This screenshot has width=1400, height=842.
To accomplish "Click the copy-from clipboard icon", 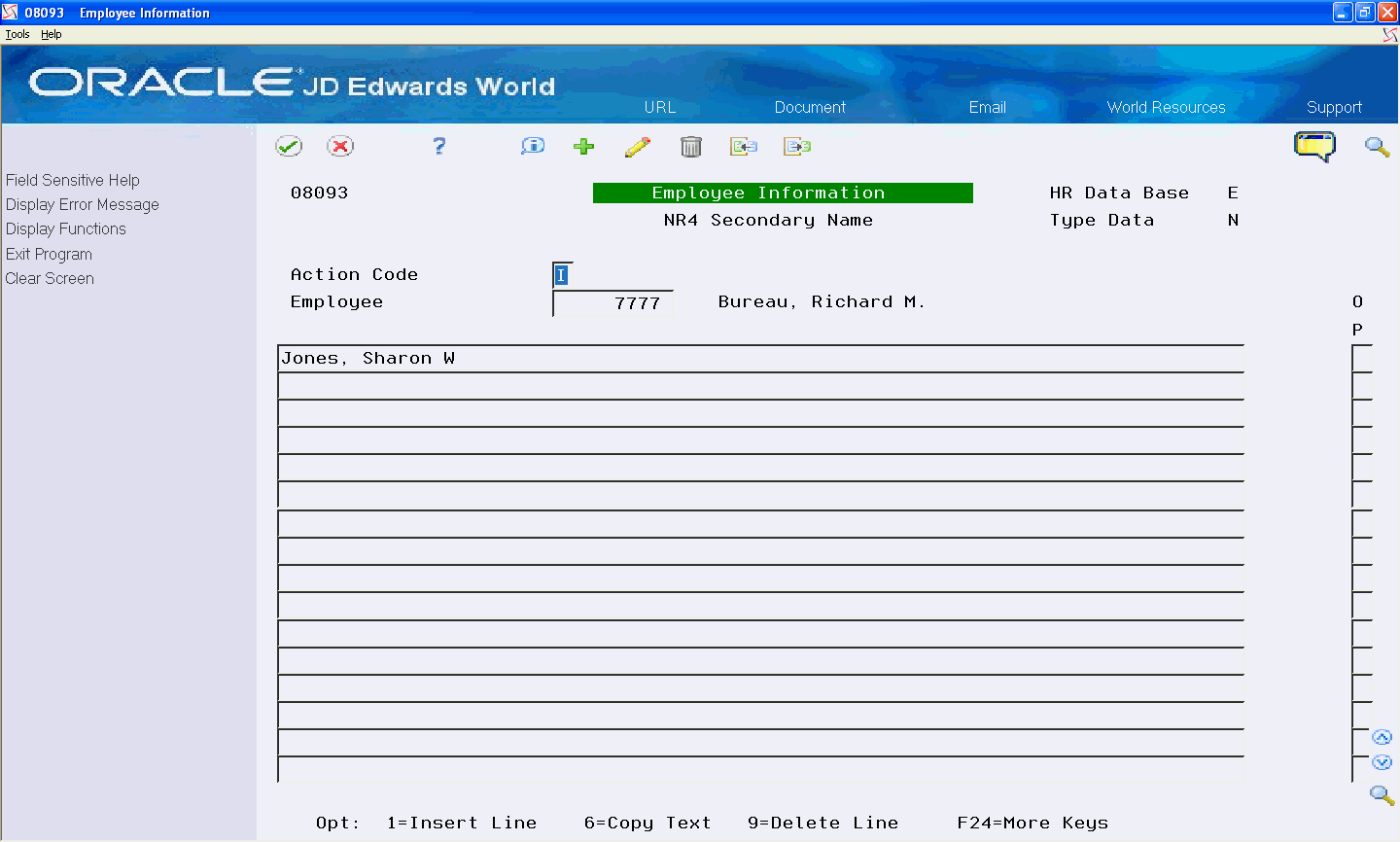I will tap(744, 146).
